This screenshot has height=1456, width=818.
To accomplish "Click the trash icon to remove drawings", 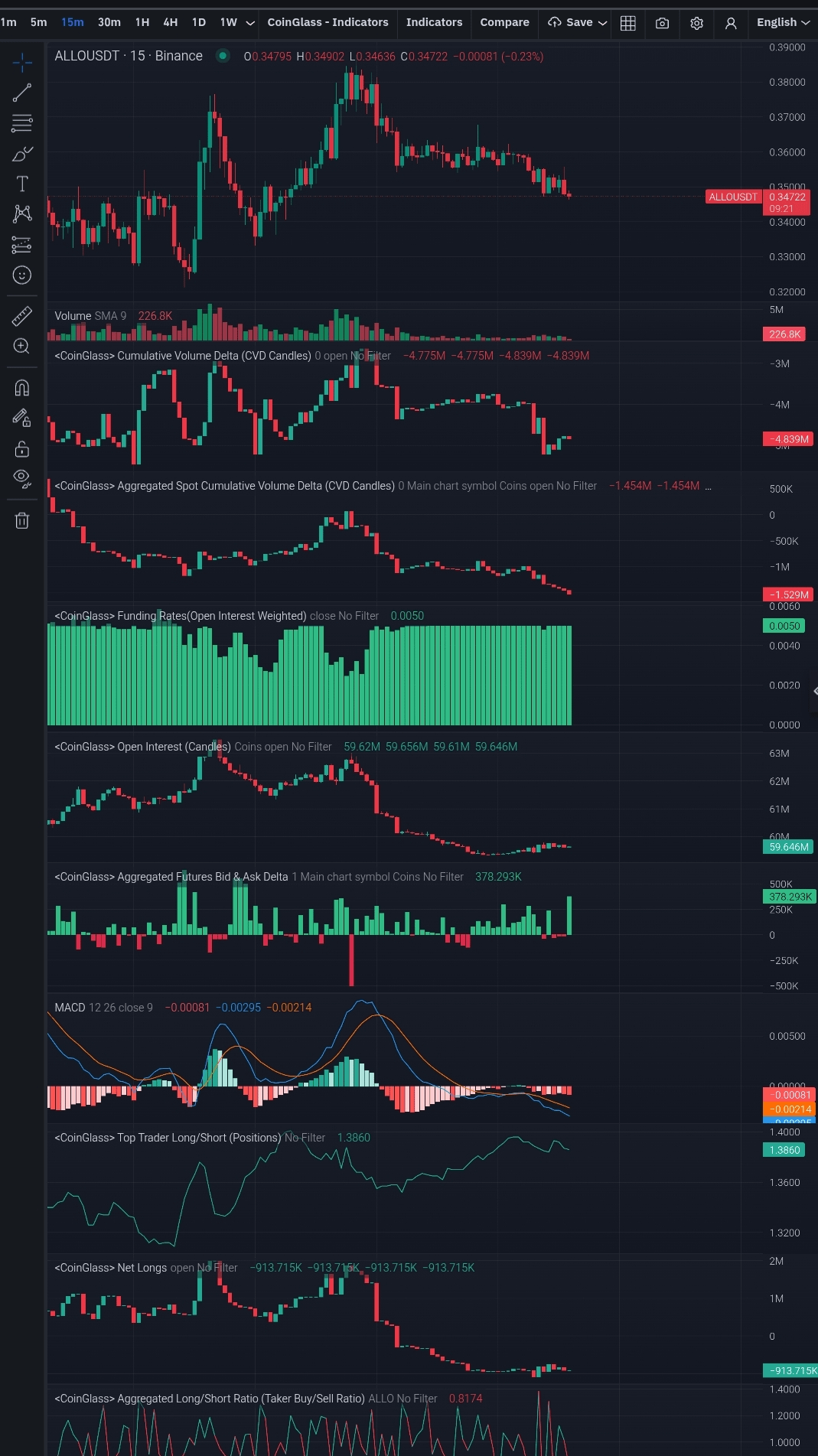I will click(22, 520).
